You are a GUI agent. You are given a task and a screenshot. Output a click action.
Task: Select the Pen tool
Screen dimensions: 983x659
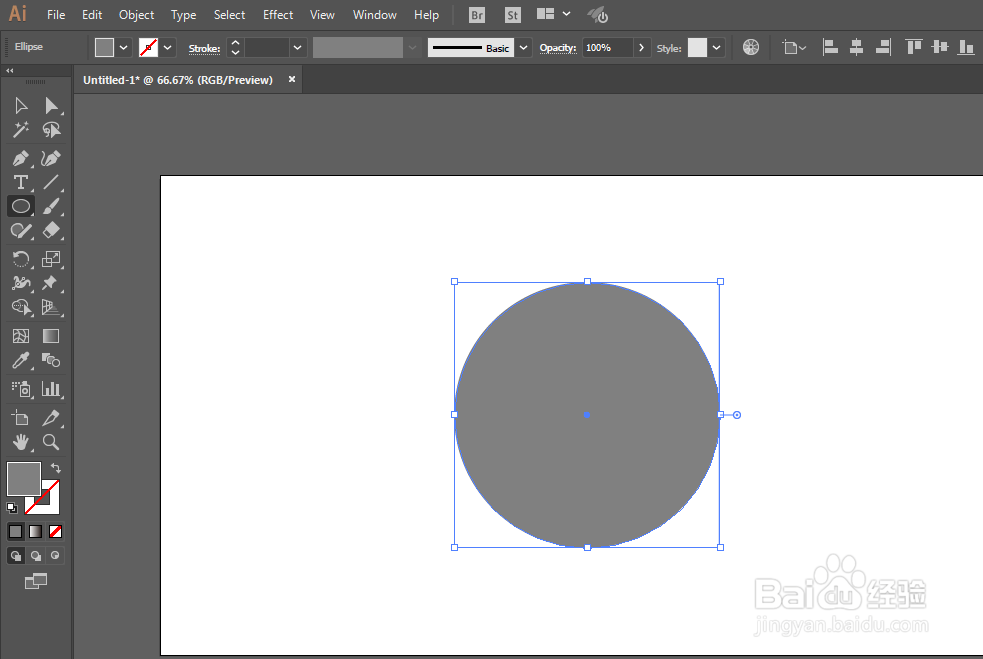coord(21,158)
